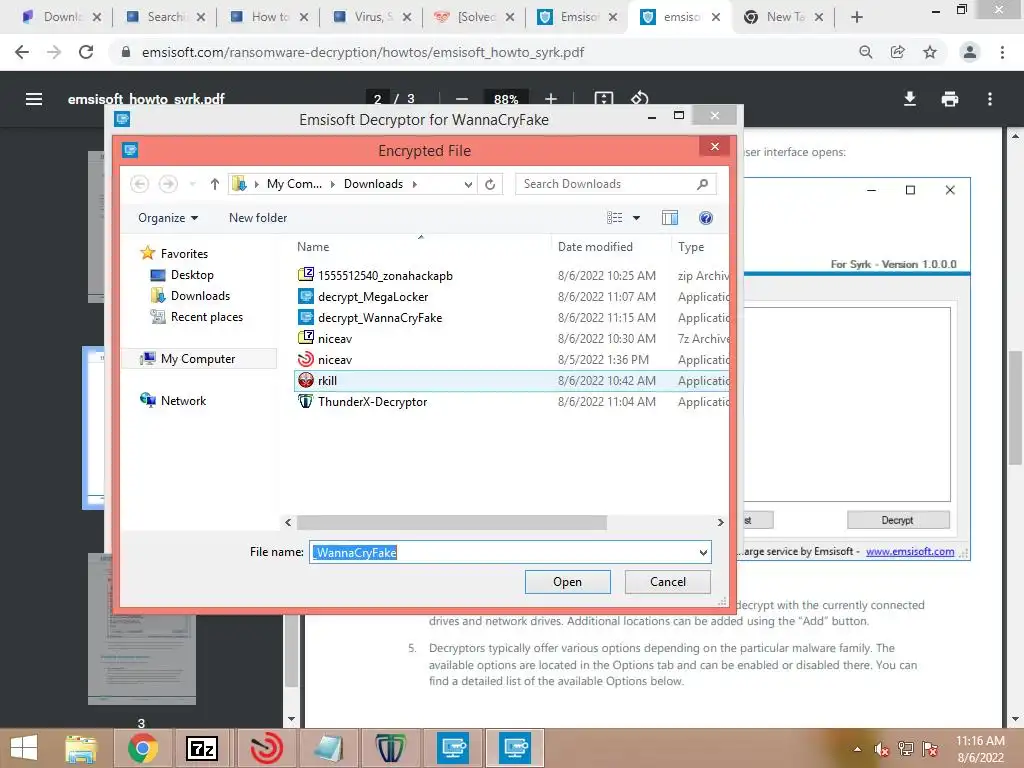
Task: Open Chrome profile avatar
Action: [970, 52]
